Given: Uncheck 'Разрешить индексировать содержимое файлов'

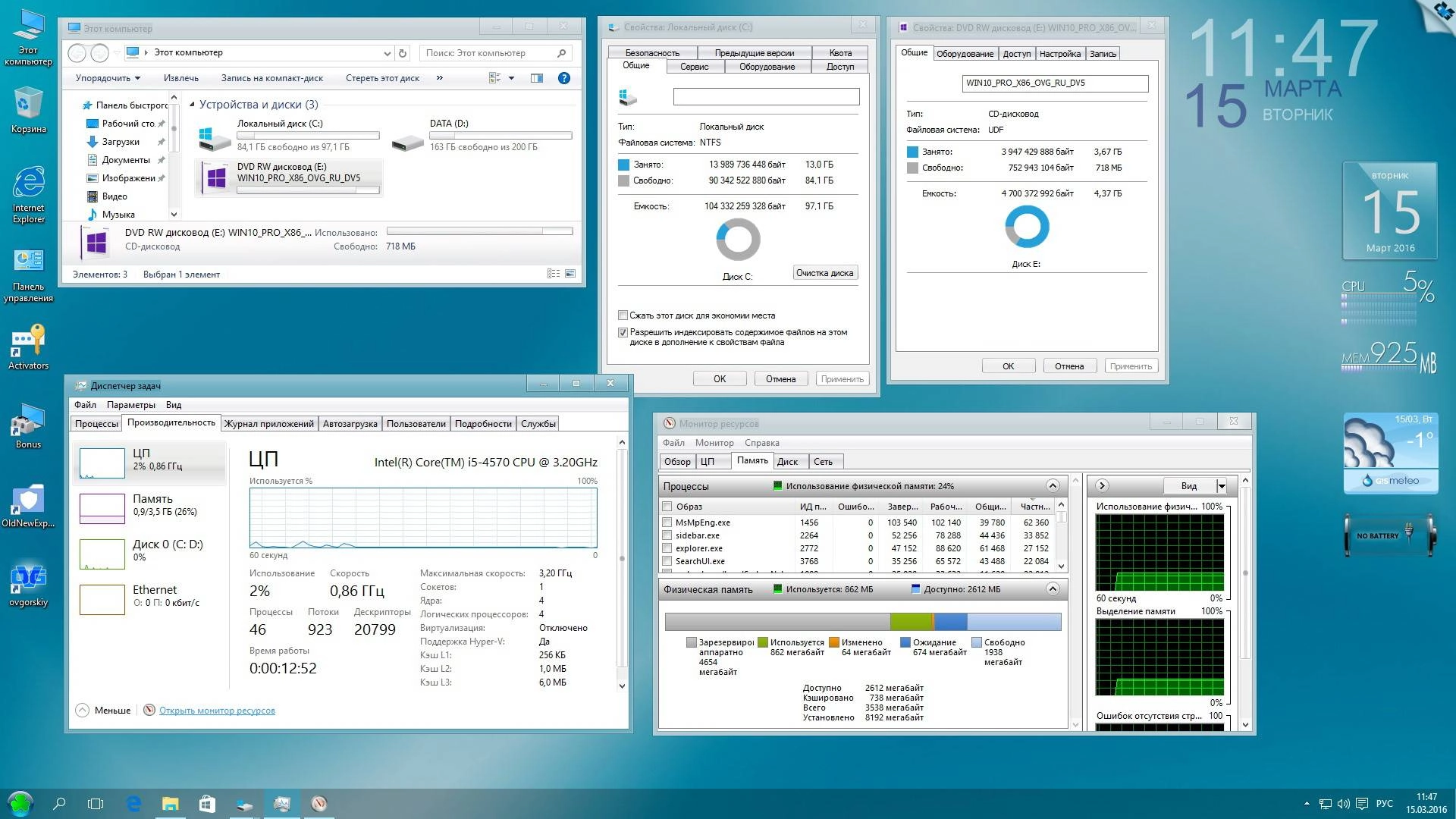Looking at the screenshot, I should [623, 332].
